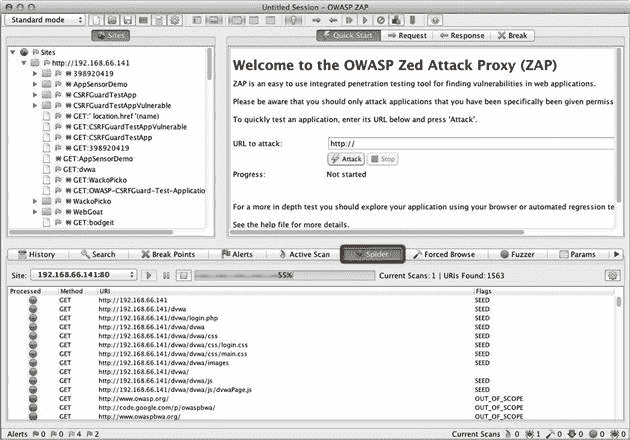
Task: Click the spider status icon showing 1
Action: click(x=530, y=434)
